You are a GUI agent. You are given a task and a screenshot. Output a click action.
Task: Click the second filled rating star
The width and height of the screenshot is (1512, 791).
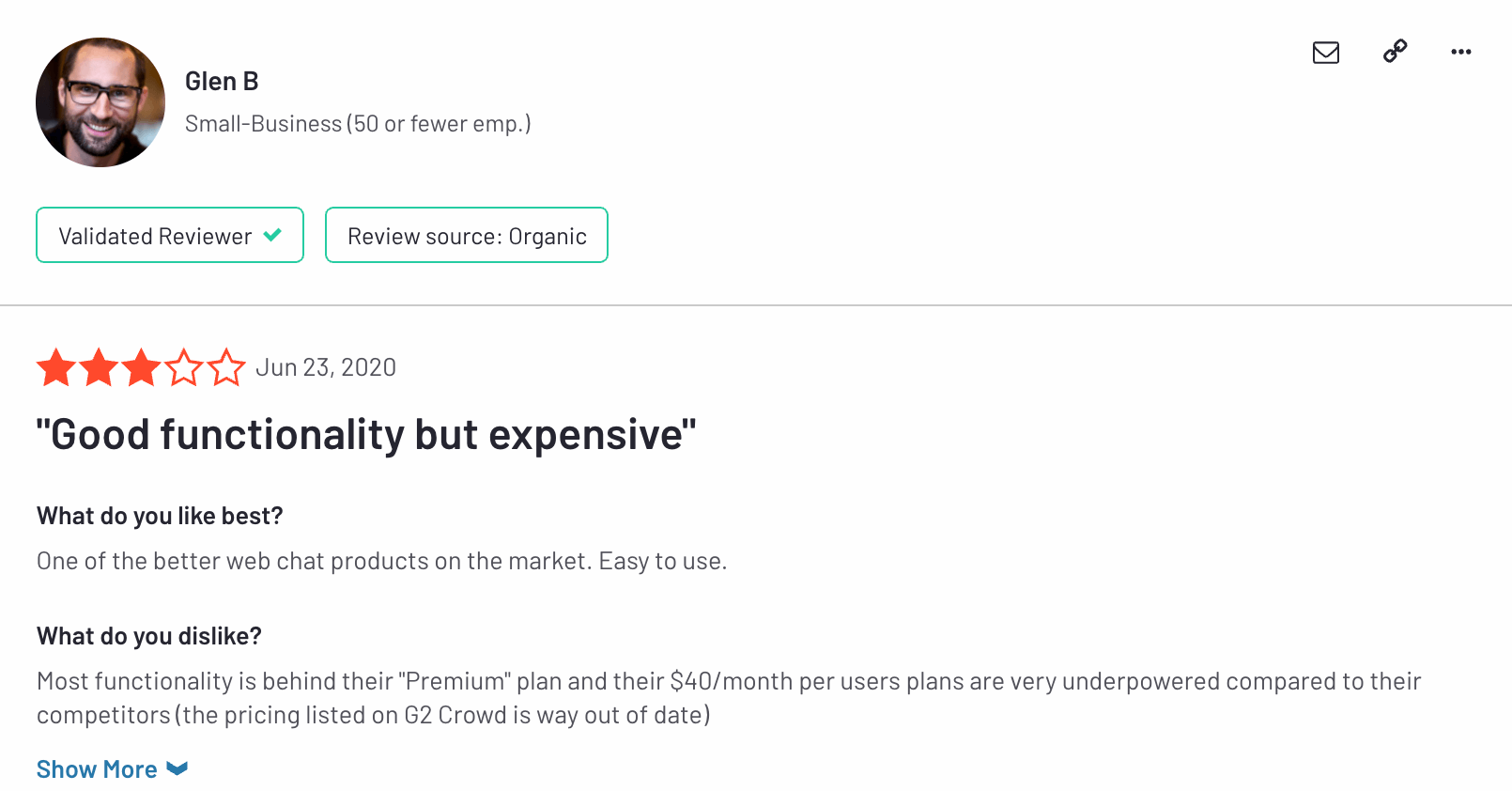click(x=99, y=367)
